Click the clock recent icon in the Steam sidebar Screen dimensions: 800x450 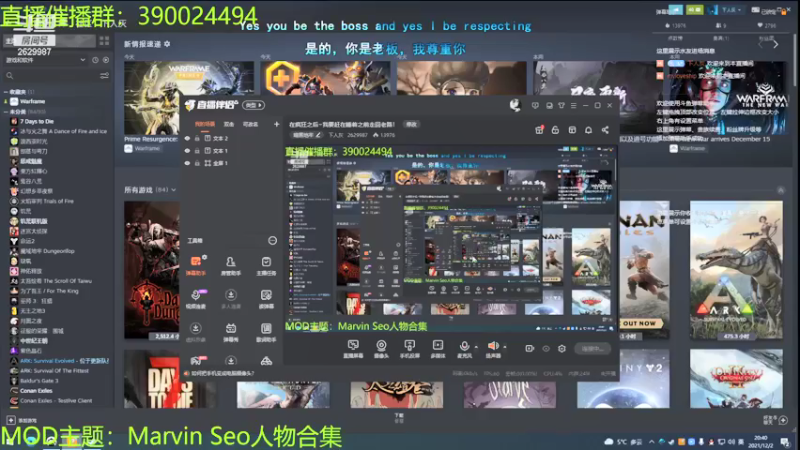[95, 60]
